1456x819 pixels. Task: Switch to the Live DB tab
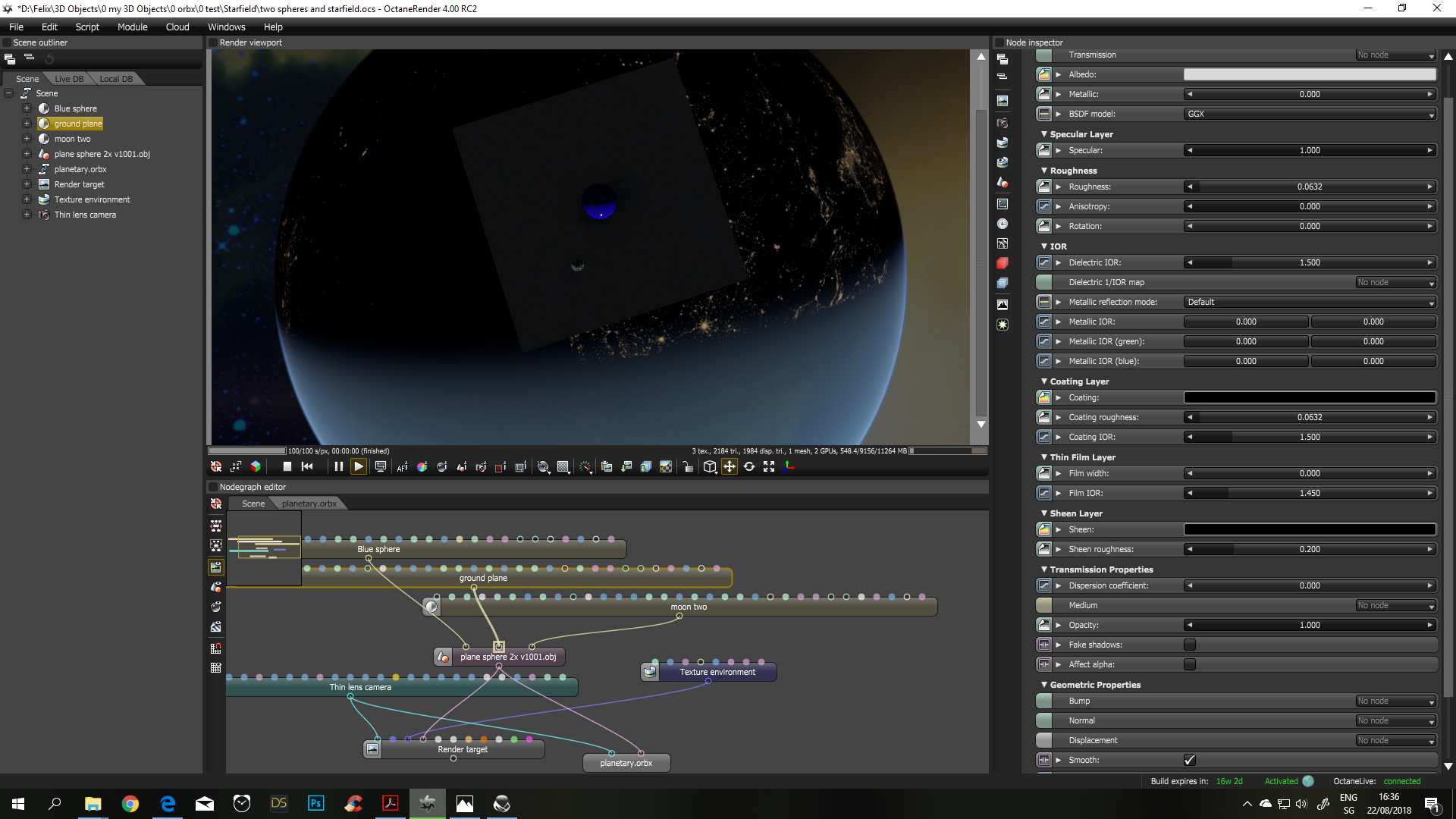point(69,79)
